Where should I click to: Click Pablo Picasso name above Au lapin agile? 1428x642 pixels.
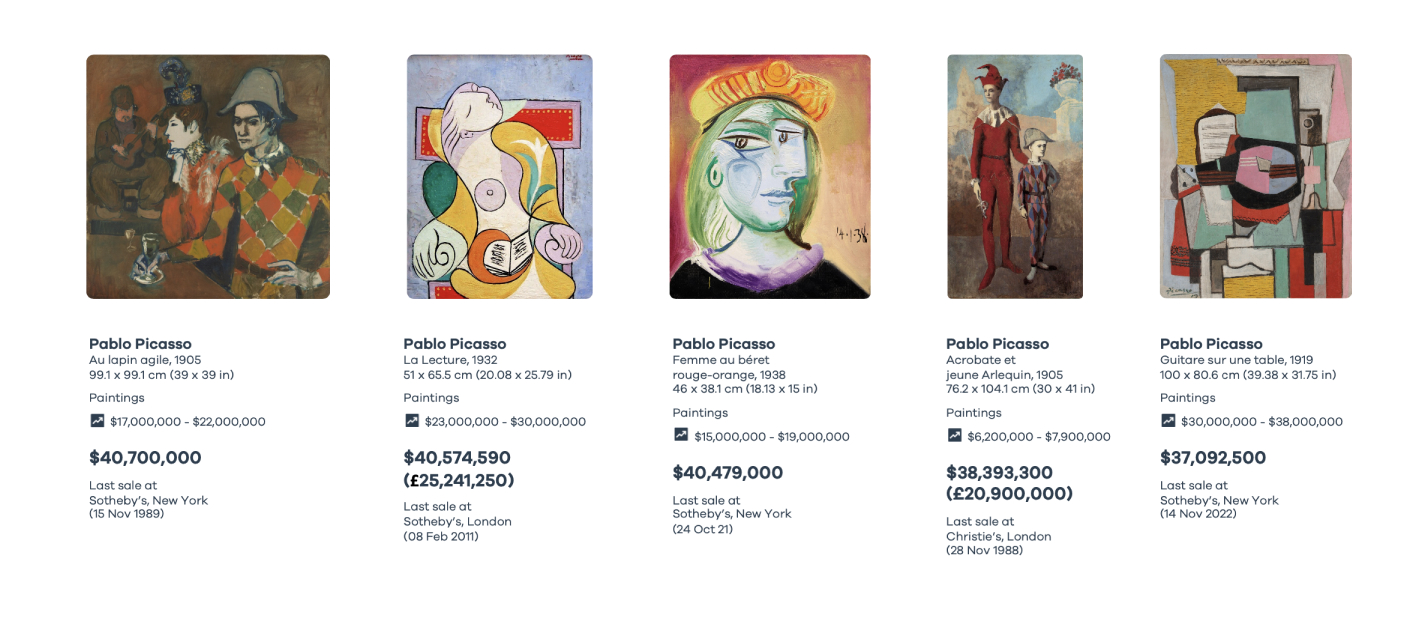140,344
